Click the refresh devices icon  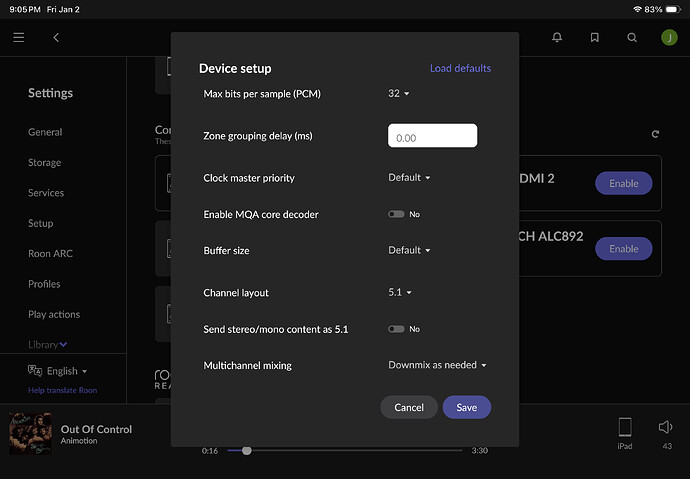[x=655, y=134]
